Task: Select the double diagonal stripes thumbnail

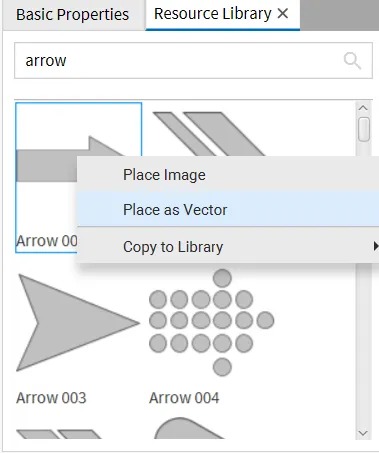Action: (209, 133)
